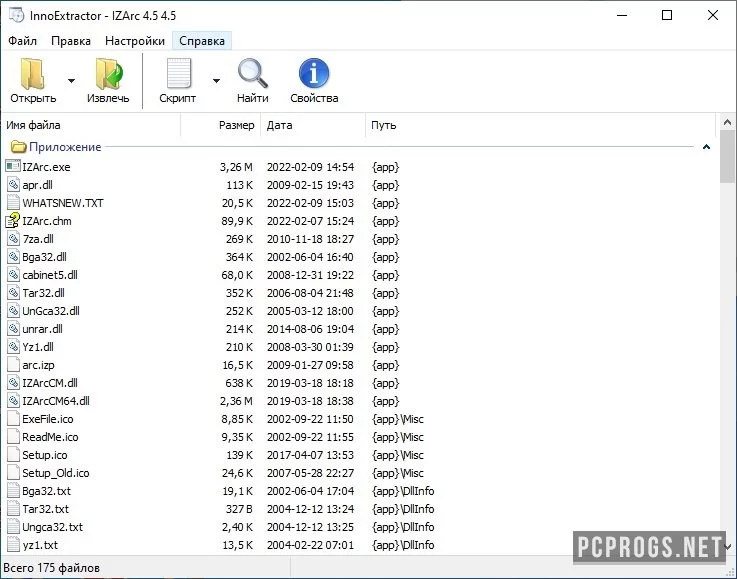
Task: Select the Setup_Old.ico file icon
Action: coord(13,473)
